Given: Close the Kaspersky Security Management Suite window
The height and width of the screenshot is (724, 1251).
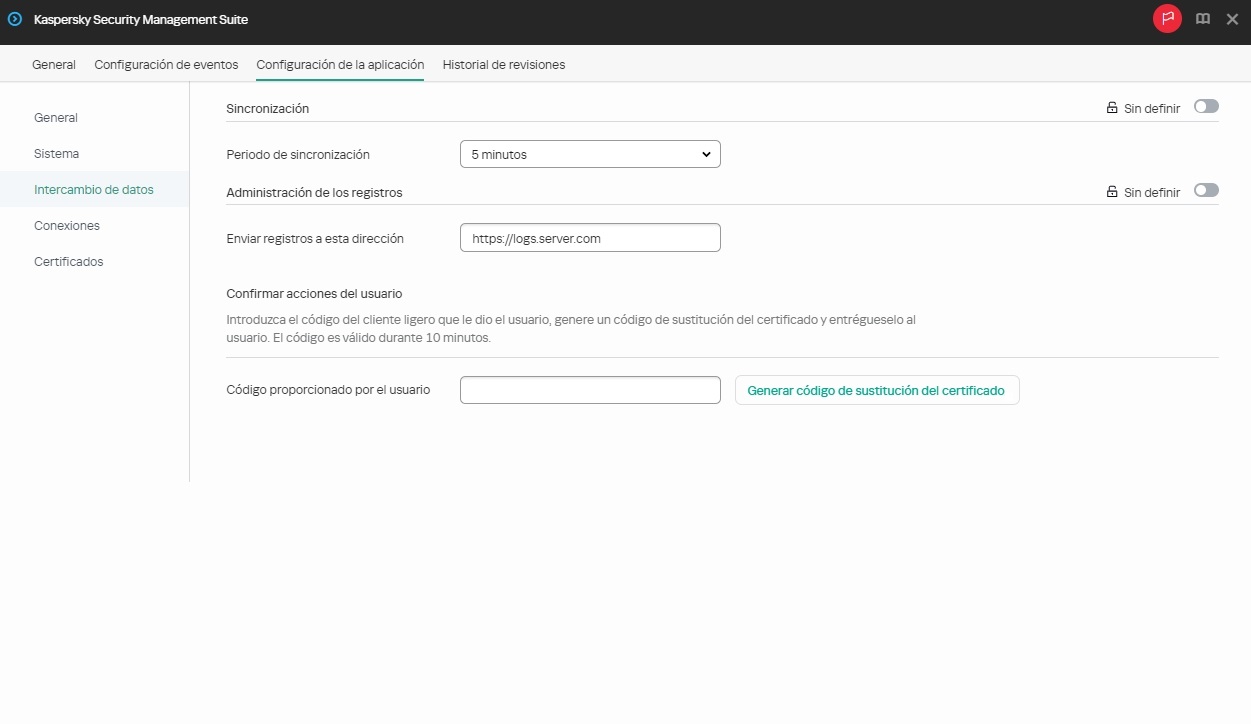Looking at the screenshot, I should (x=1232, y=18).
